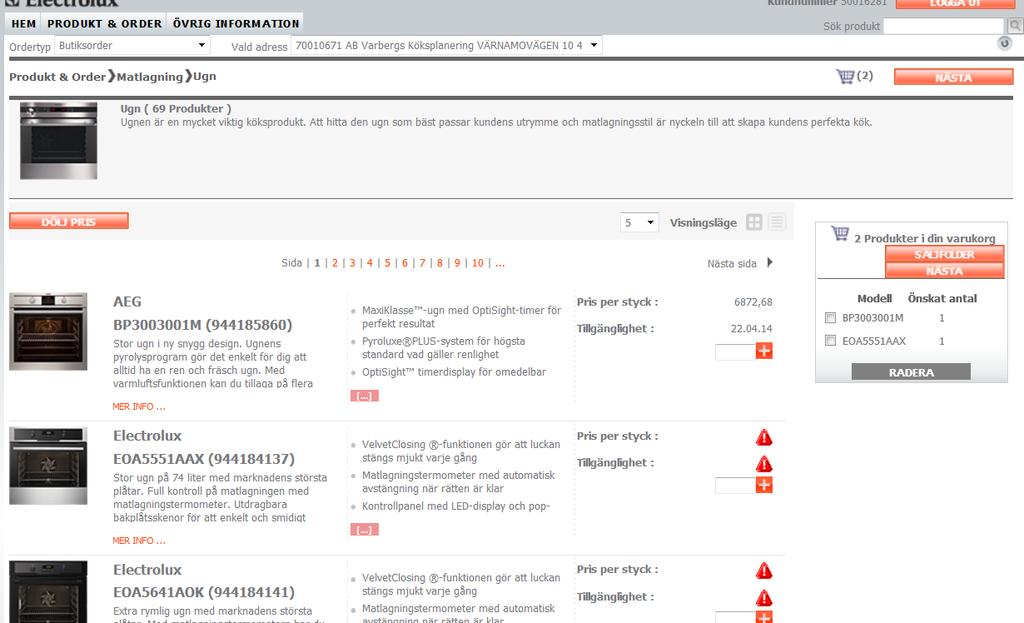Click the Electrolux EOA5551AAX oven thumbnail
Viewport: 1024px width, 623px height.
point(48,466)
